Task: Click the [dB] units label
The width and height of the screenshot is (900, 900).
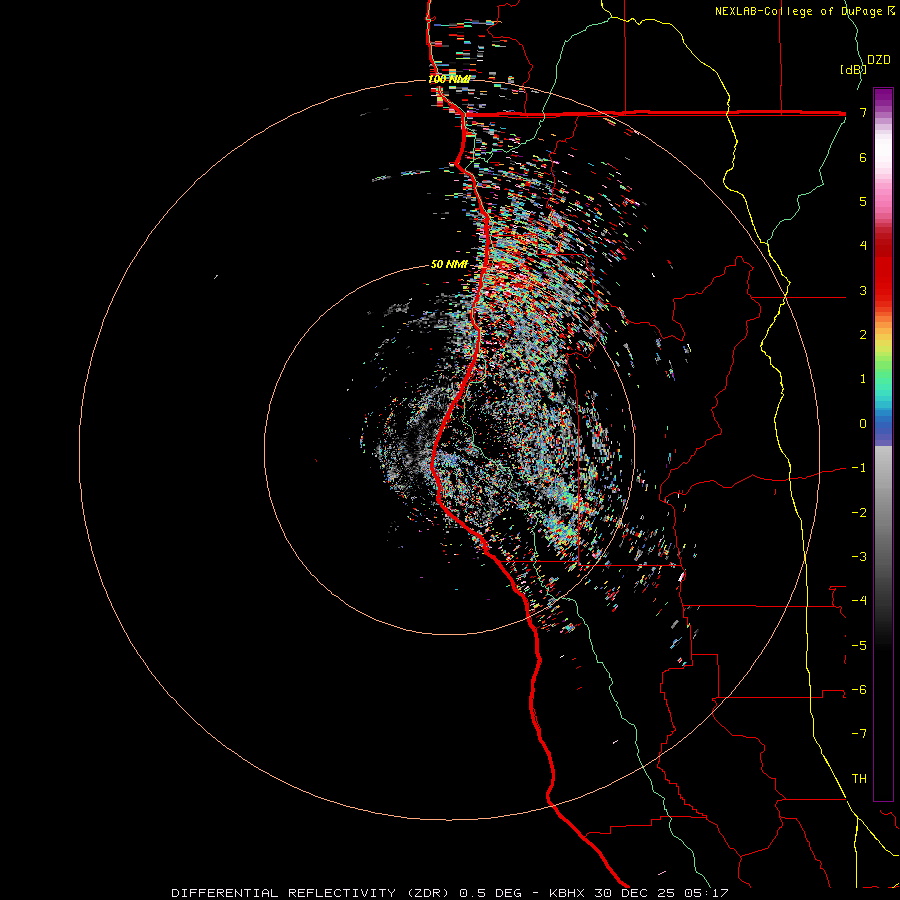Action: point(853,69)
